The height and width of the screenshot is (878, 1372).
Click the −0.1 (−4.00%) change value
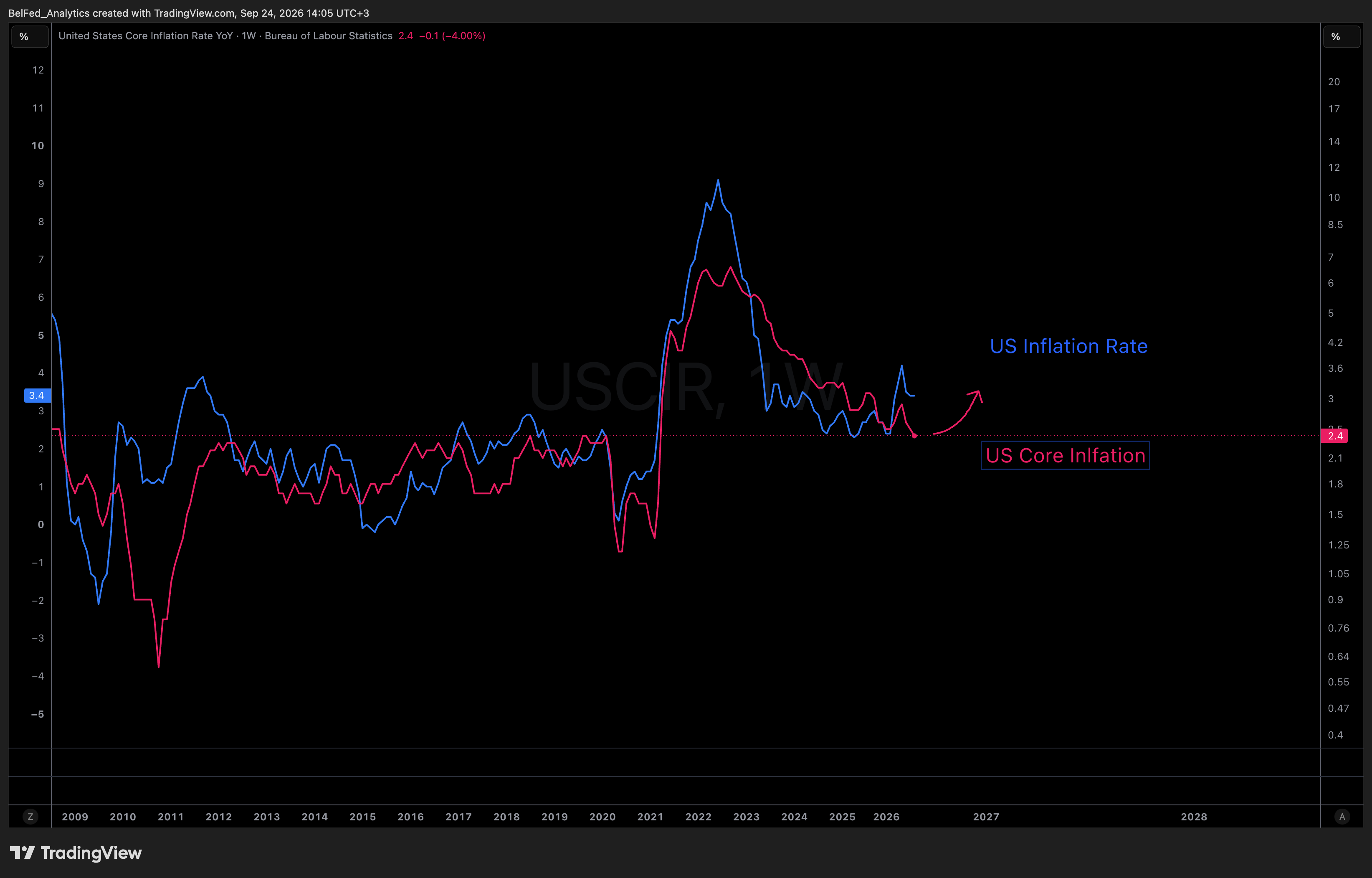tap(452, 36)
